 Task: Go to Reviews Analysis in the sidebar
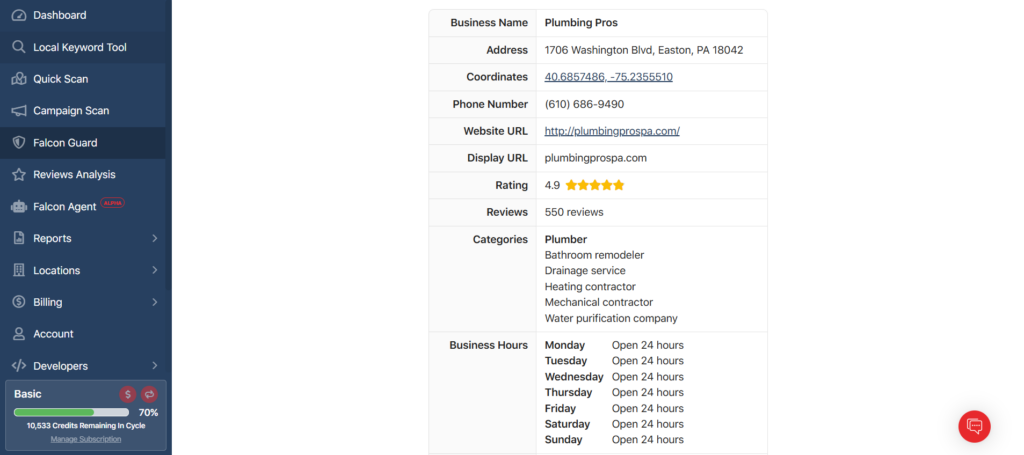(74, 175)
